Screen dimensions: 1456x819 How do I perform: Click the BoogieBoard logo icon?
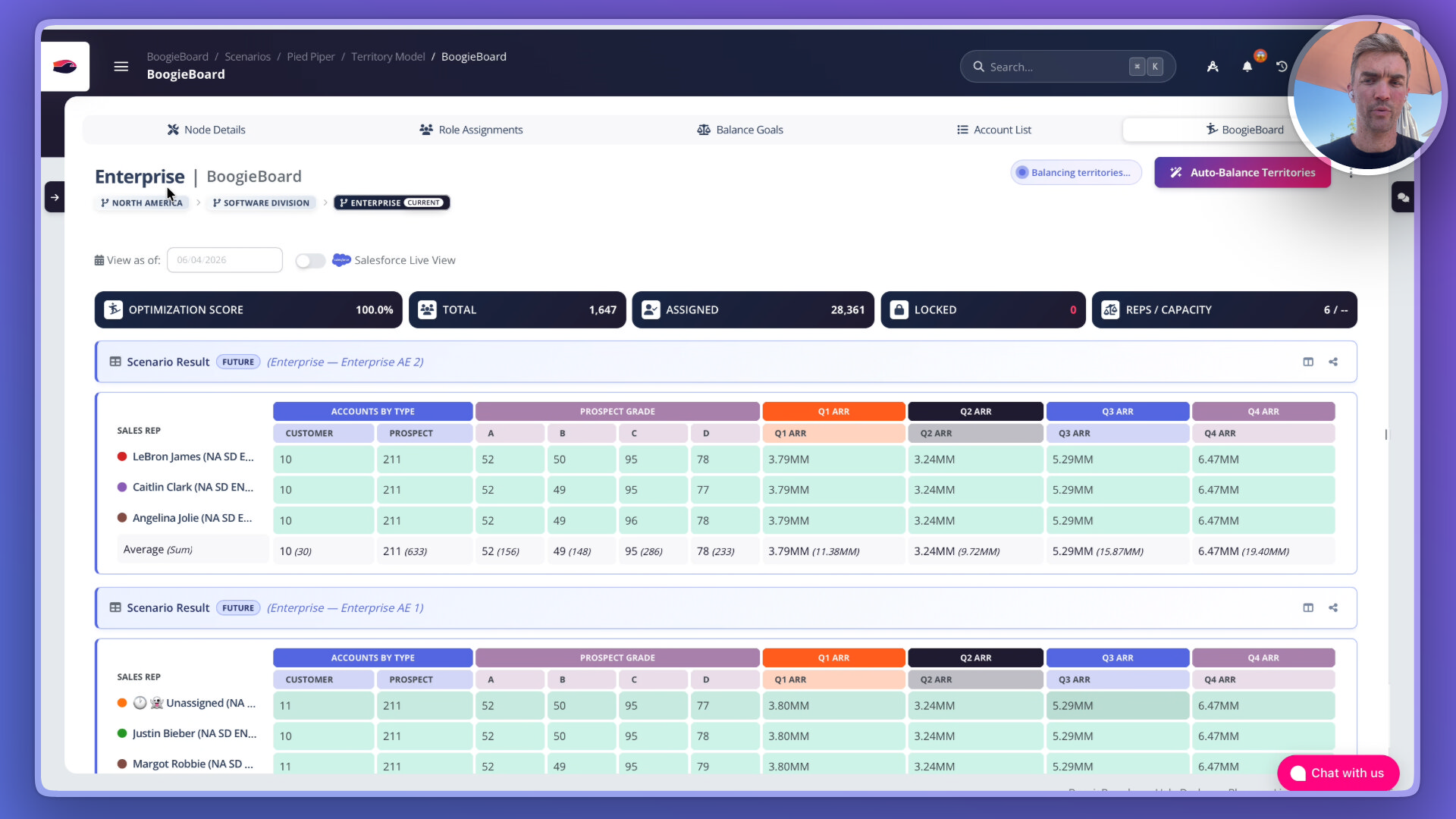(x=65, y=67)
